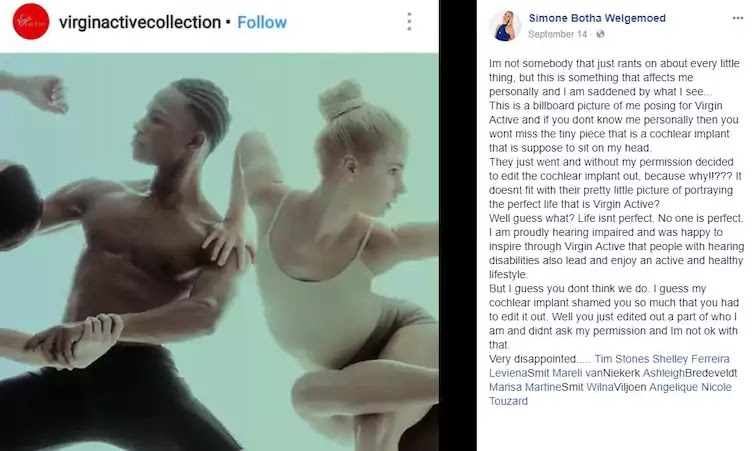
Task: Follow the virginactivecollection account
Action: (x=262, y=22)
